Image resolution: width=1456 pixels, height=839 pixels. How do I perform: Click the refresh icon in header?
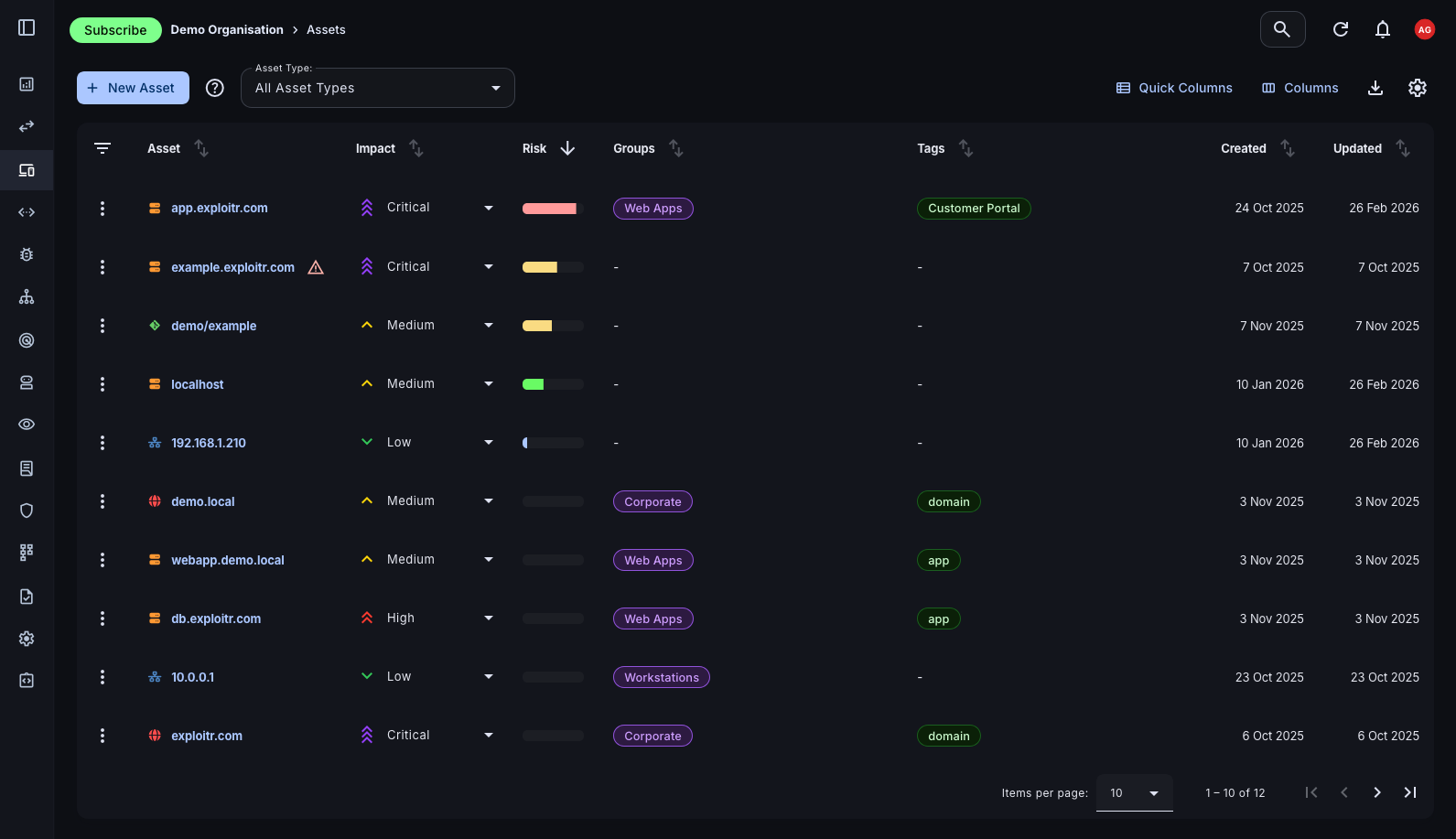(1341, 29)
